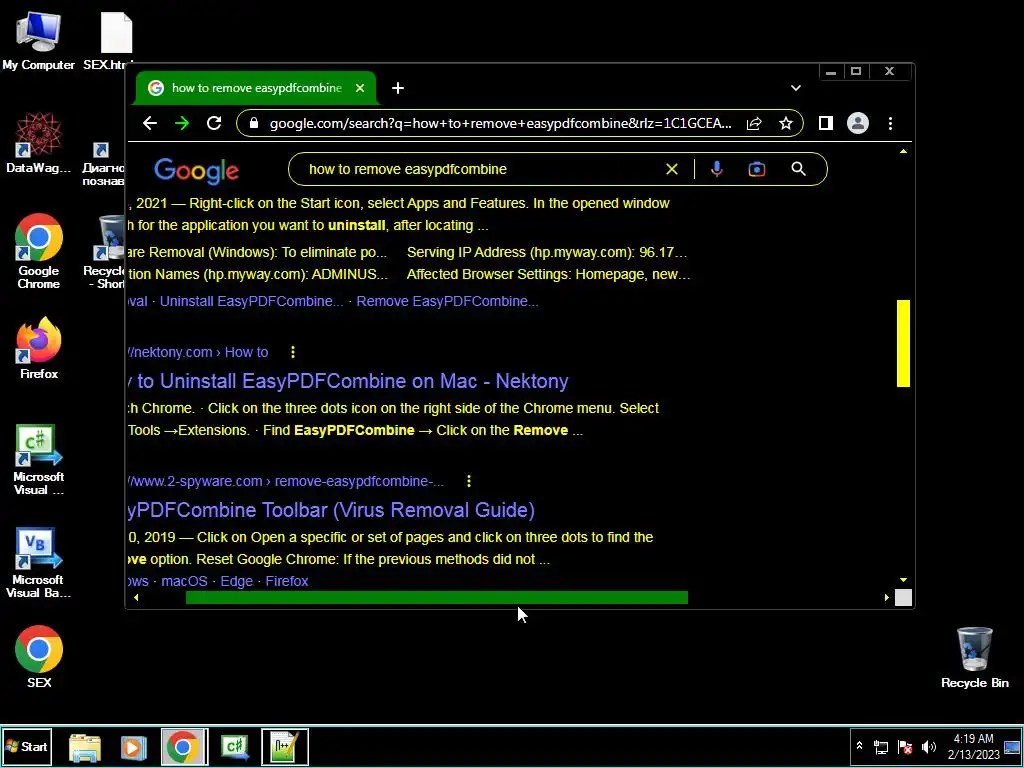The image size is (1024, 768).
Task: Clear the Google search box with X
Action: [671, 169]
